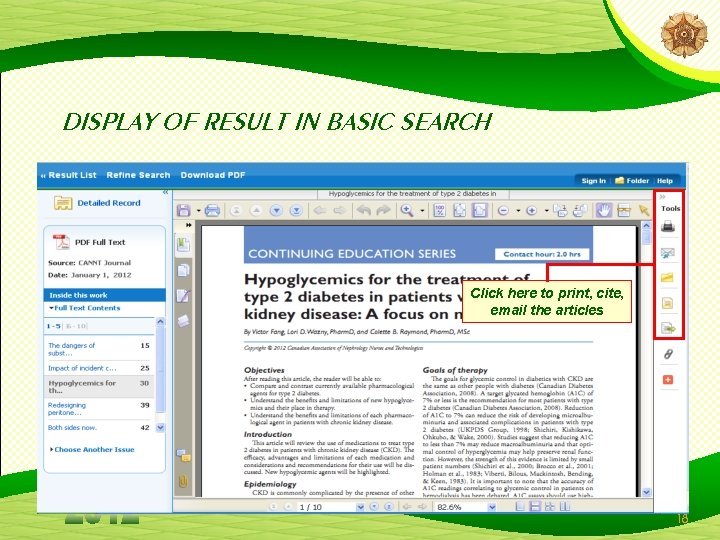
Task: Open the comments side panel icon
Action: pyautogui.click(x=183, y=455)
